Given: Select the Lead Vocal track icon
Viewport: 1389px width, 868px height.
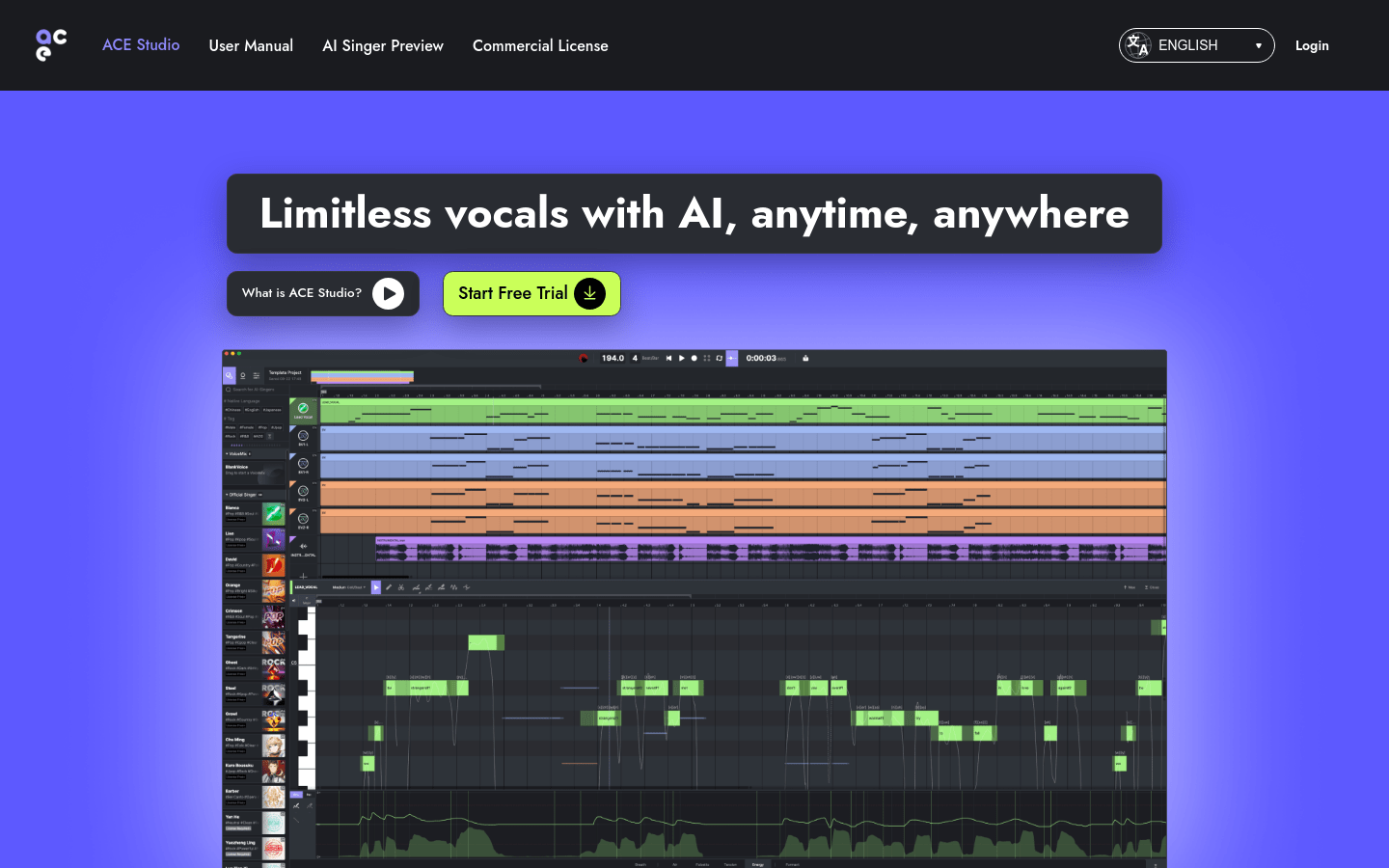Looking at the screenshot, I should (303, 408).
